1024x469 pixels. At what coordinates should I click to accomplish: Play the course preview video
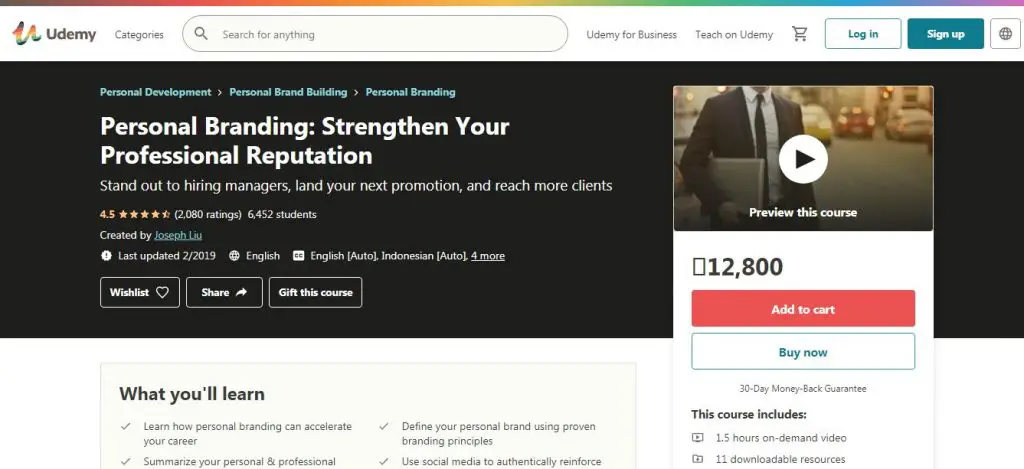click(803, 159)
